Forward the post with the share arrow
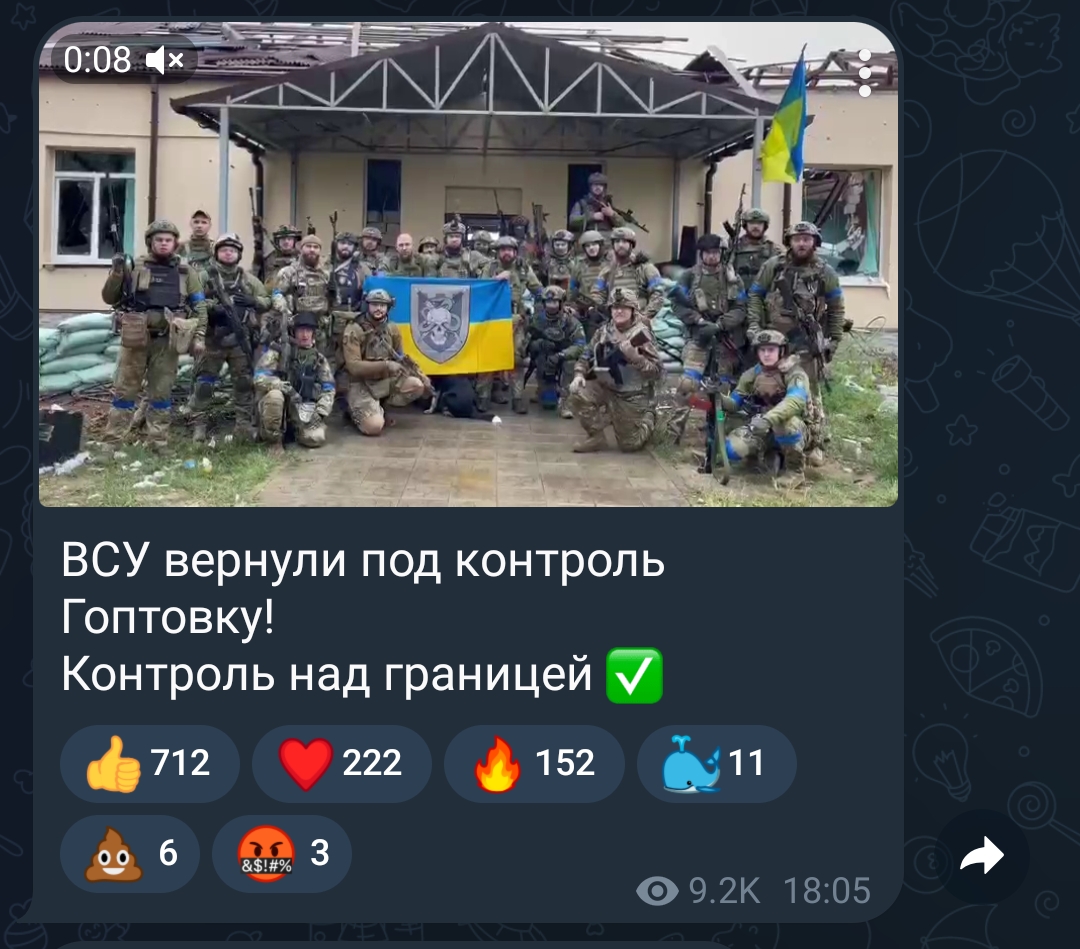The height and width of the screenshot is (949, 1080). 982,857
